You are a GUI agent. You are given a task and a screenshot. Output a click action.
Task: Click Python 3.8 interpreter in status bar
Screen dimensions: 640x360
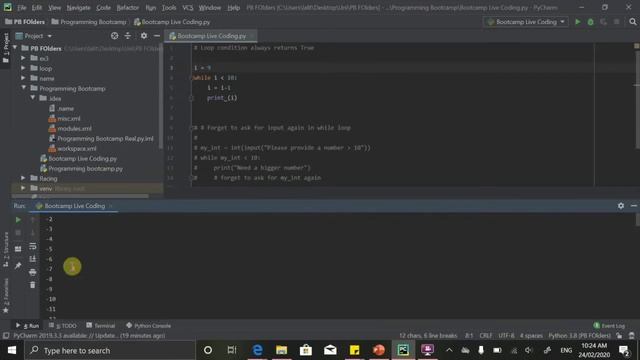579,336
